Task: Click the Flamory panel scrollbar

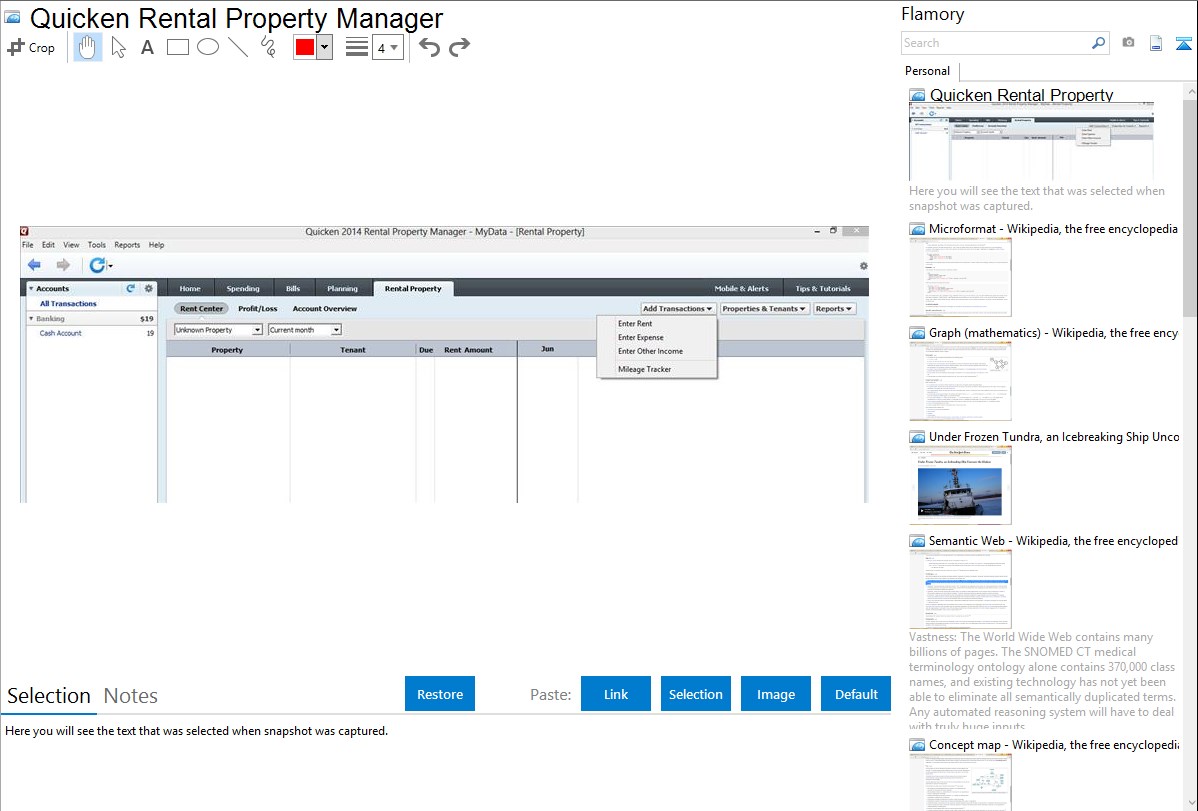Action: pyautogui.click(x=1190, y=206)
